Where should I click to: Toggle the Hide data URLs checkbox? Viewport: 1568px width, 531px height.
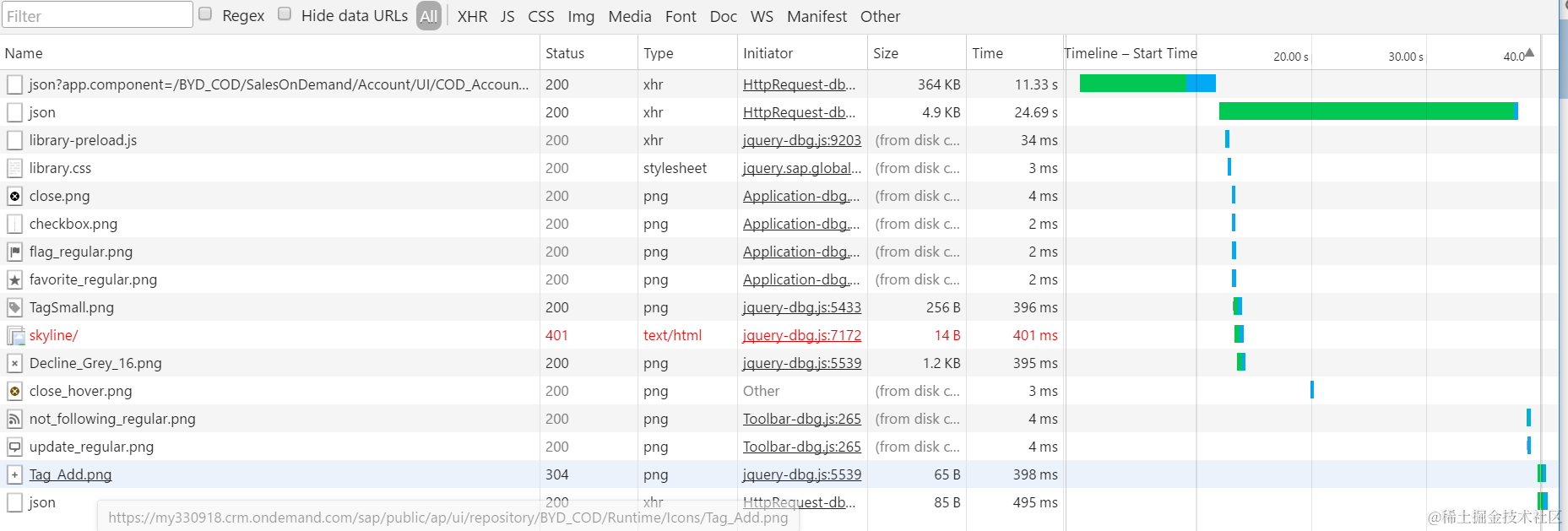pyautogui.click(x=285, y=14)
